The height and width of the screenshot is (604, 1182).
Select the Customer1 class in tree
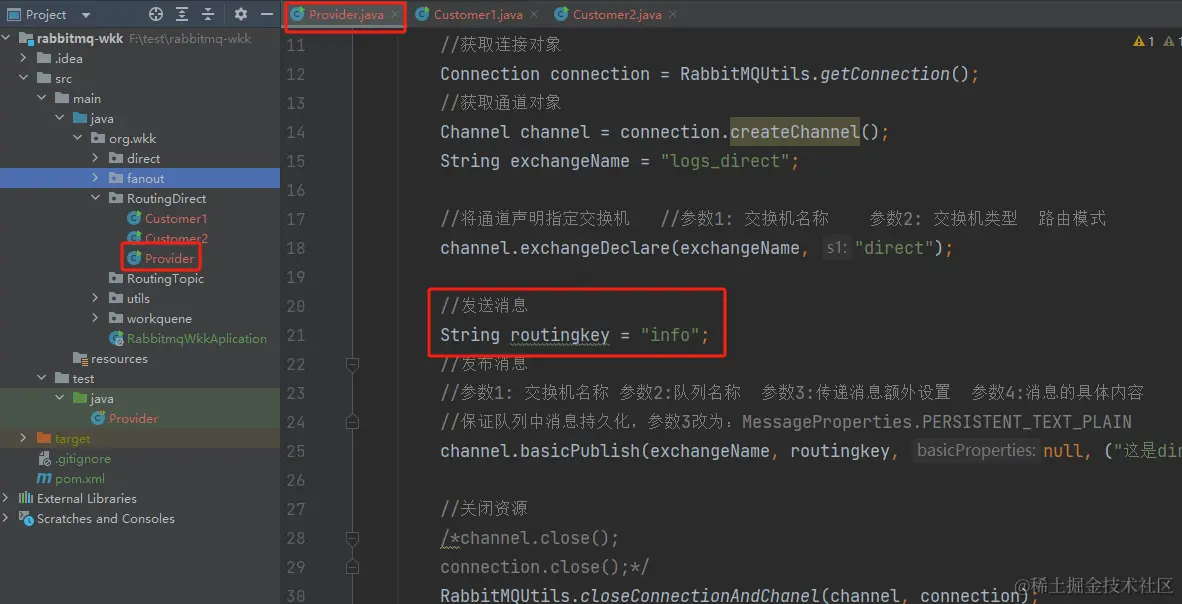pyautogui.click(x=176, y=219)
